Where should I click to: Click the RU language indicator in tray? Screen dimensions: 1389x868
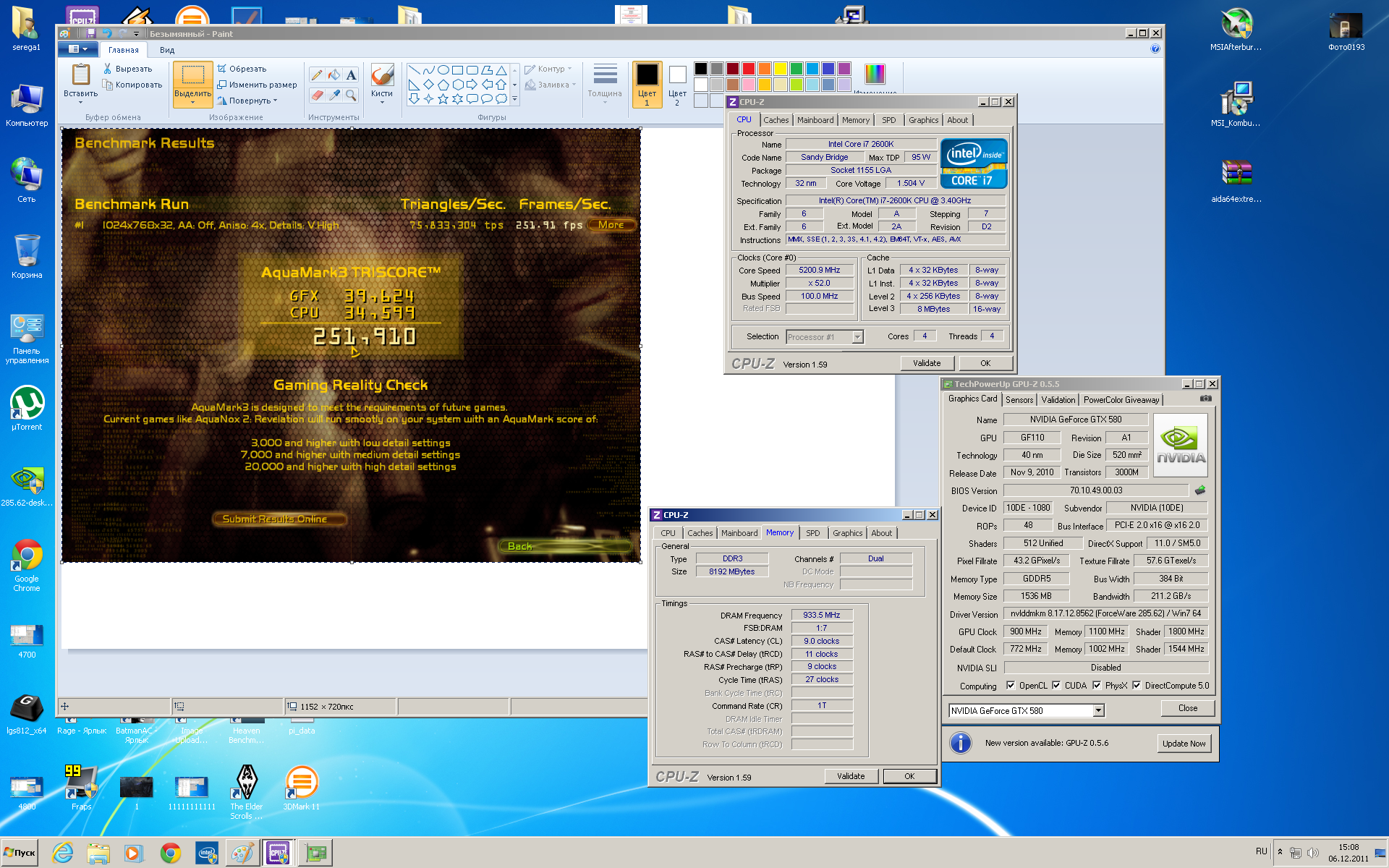(1262, 851)
